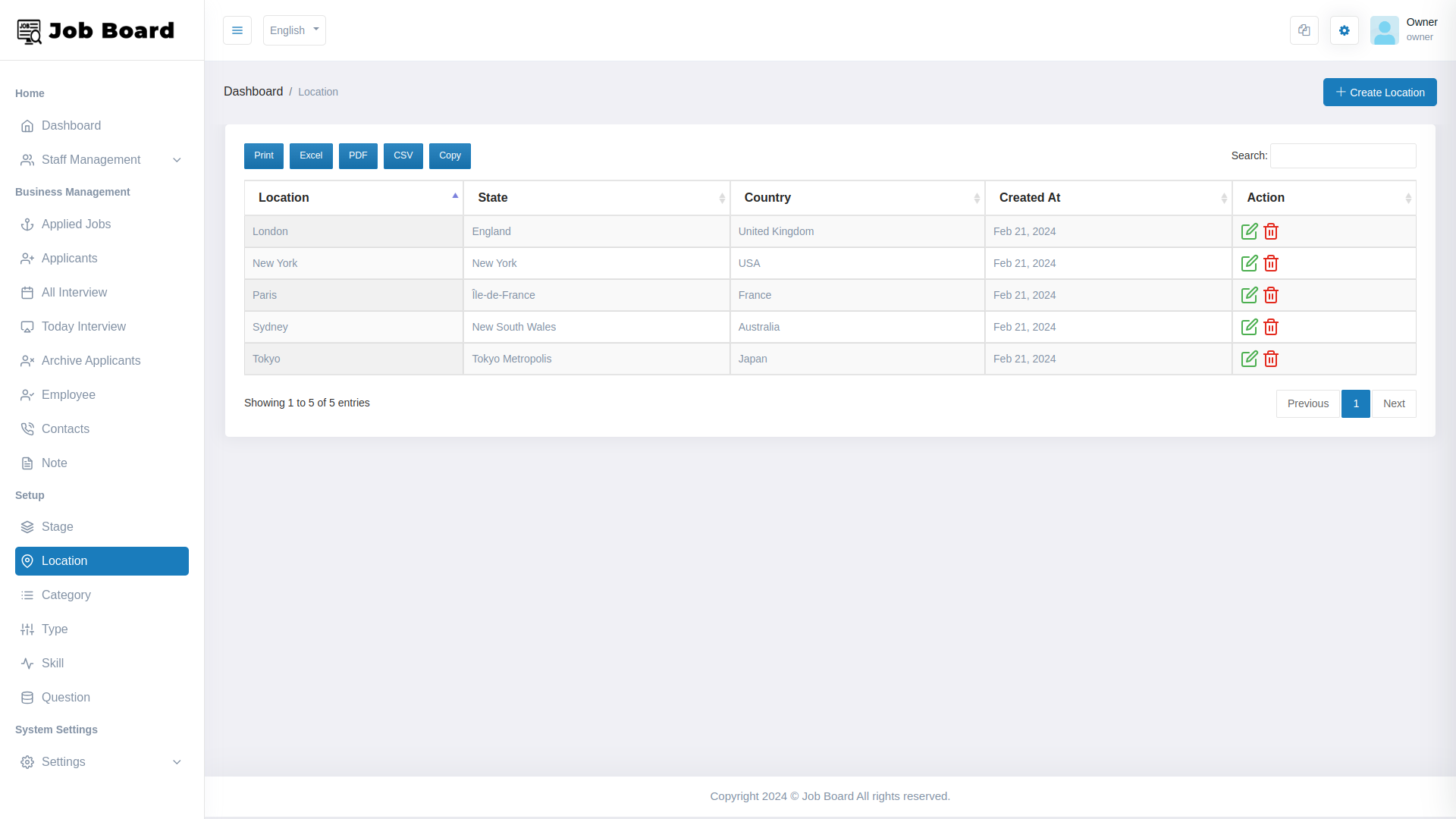
Task: Open the Skill menu item
Action: [52, 663]
